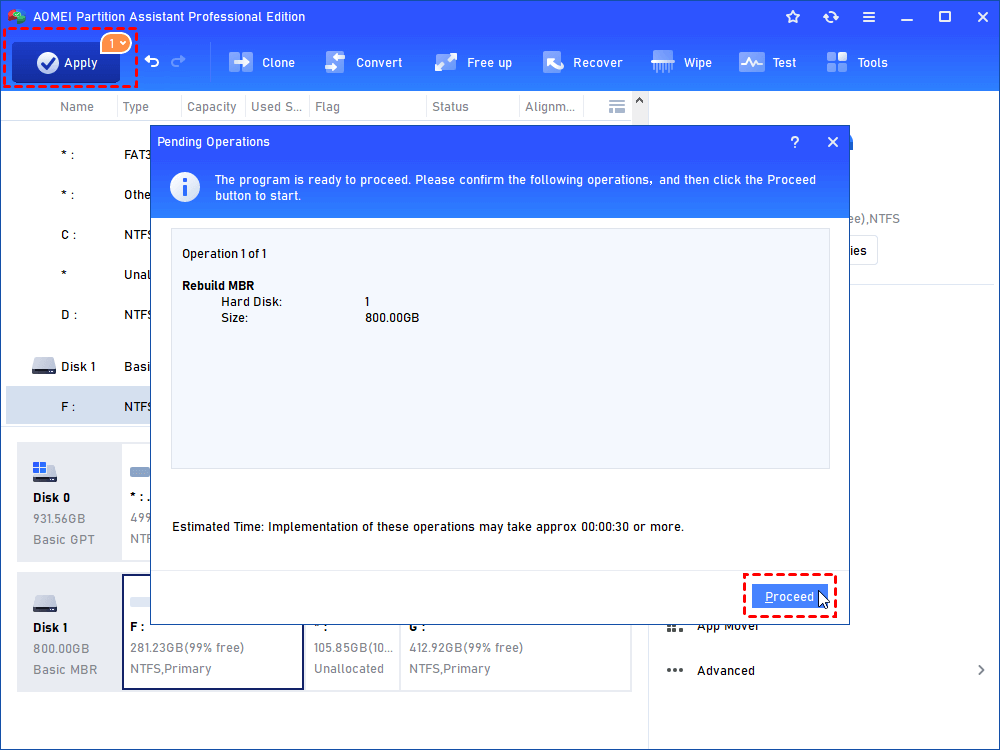Select the F: partition row in the list
The width and height of the screenshot is (1000, 750).
point(78,406)
